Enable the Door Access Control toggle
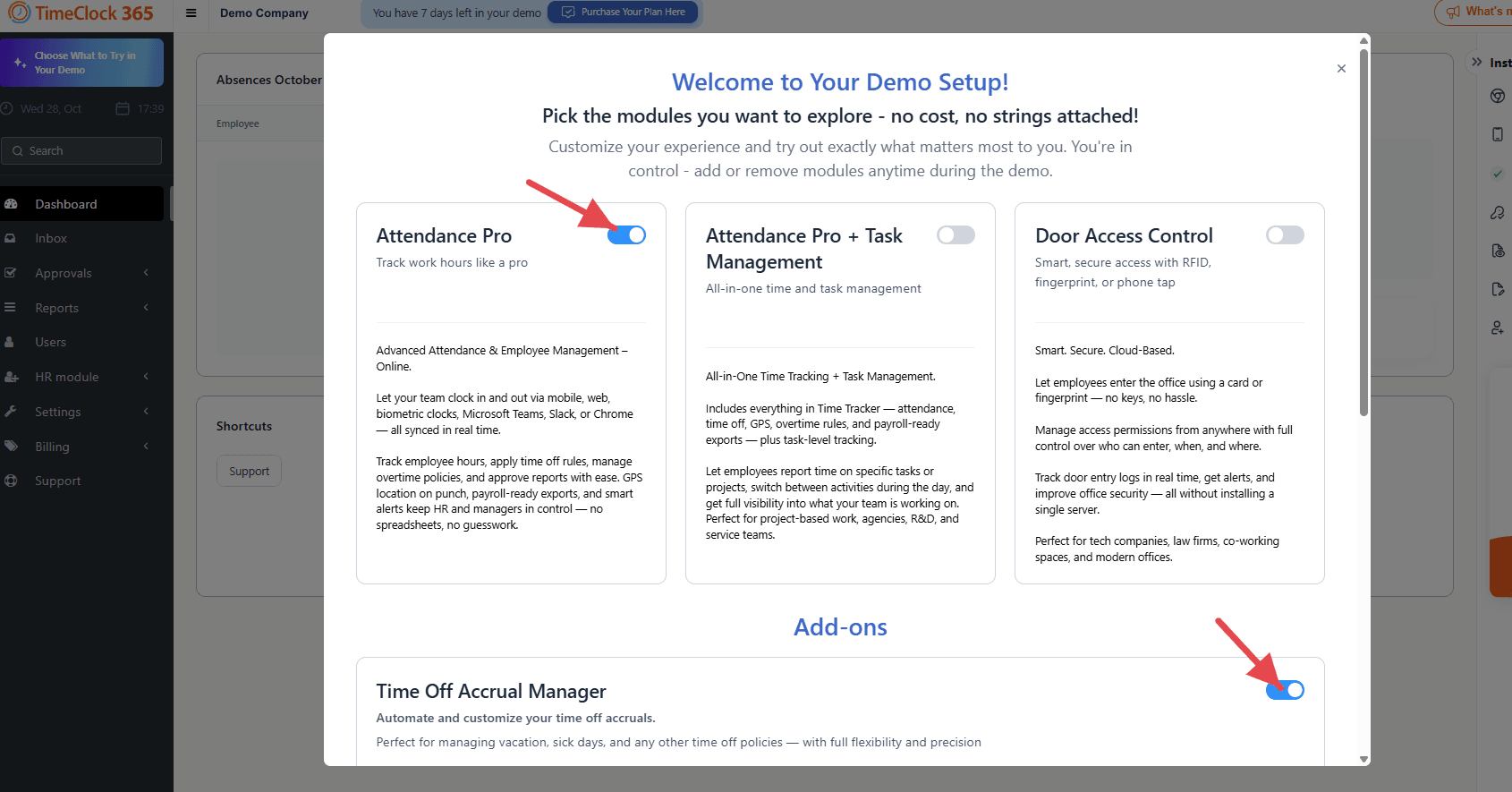The width and height of the screenshot is (1512, 792). (x=1285, y=235)
